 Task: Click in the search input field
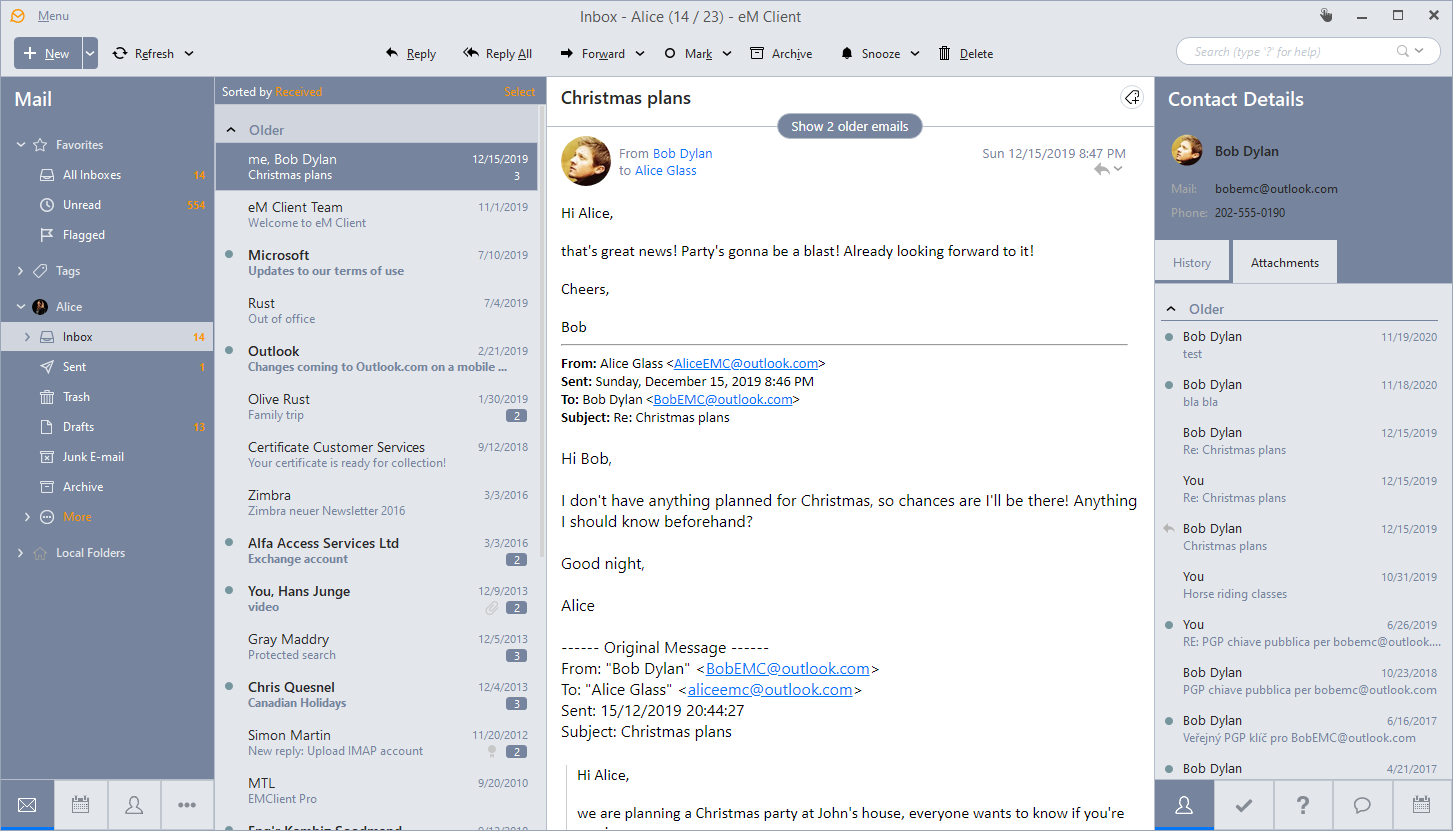point(1290,52)
